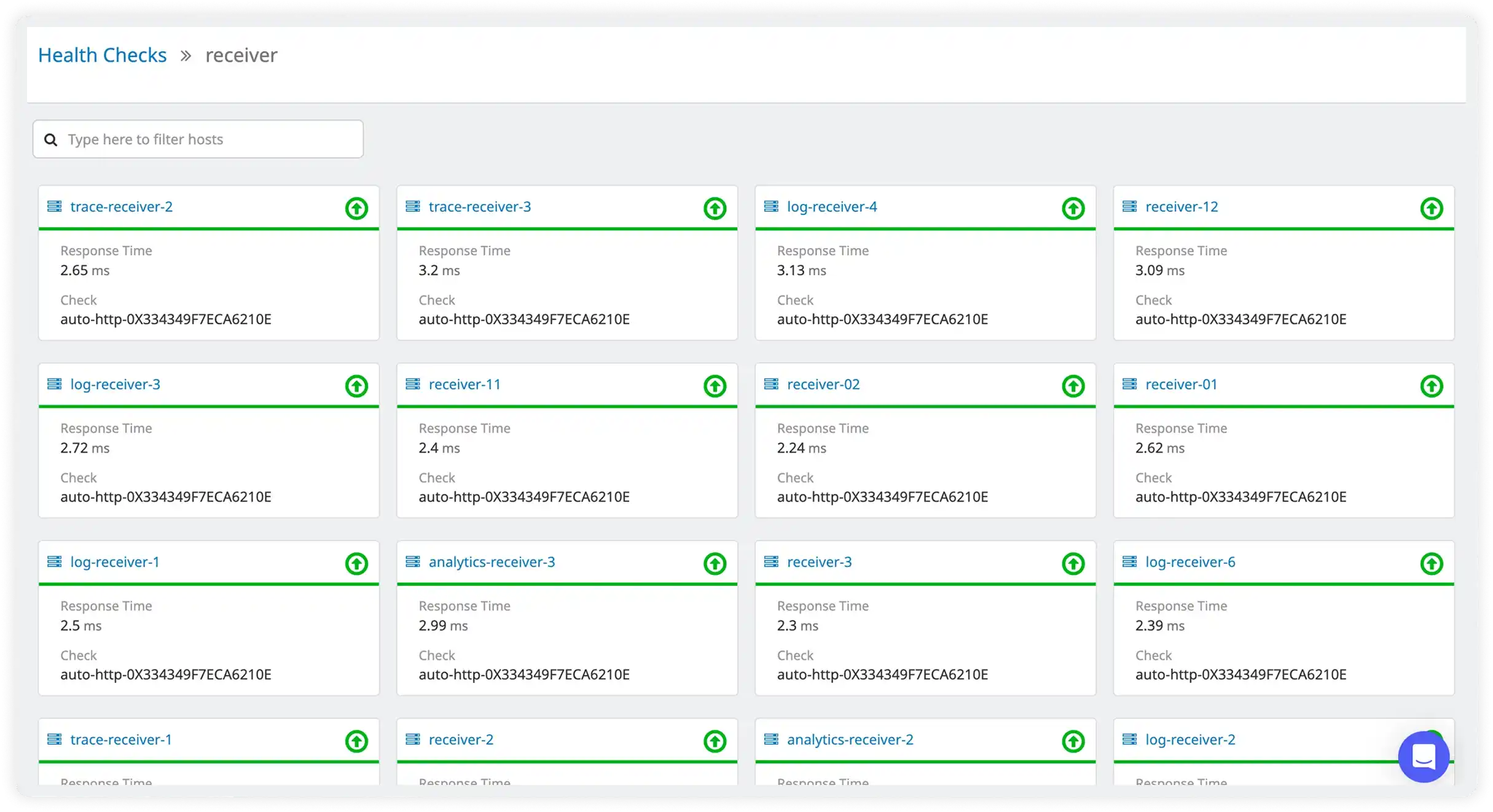Open the chat support widget bubble
Screen dimensions: 1493x812
[1423, 756]
